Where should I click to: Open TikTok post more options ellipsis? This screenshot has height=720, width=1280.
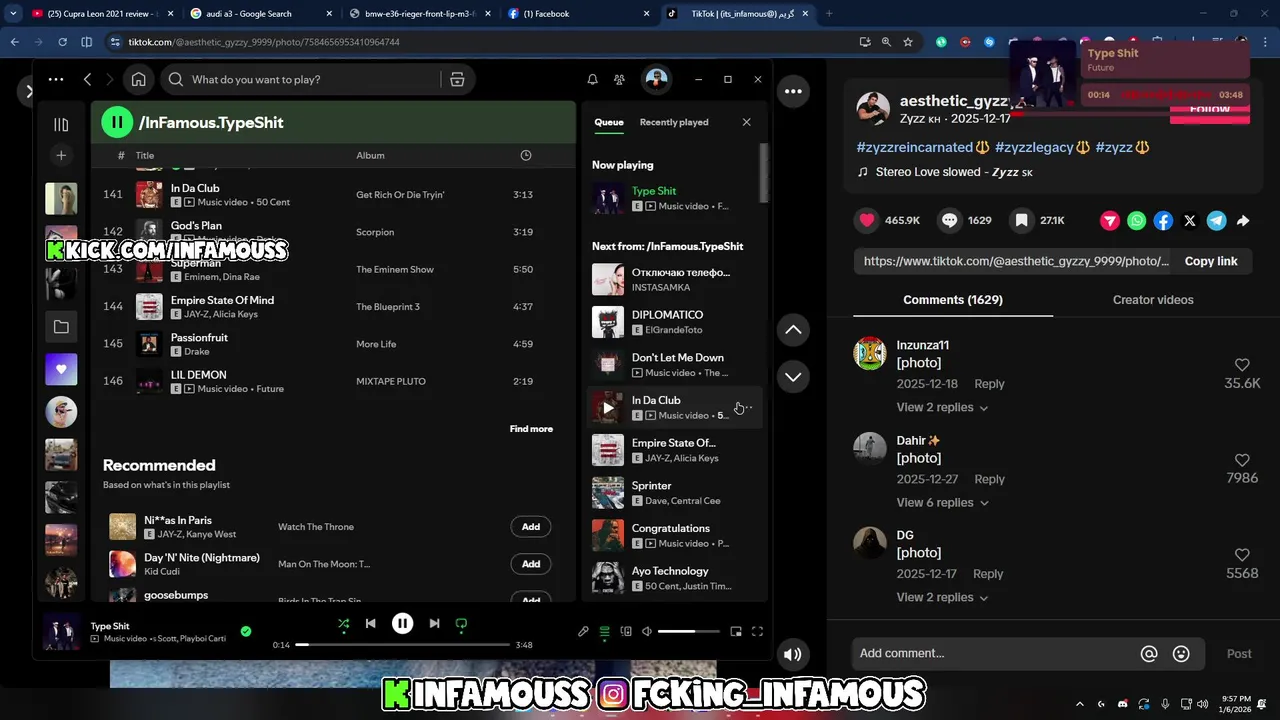793,91
